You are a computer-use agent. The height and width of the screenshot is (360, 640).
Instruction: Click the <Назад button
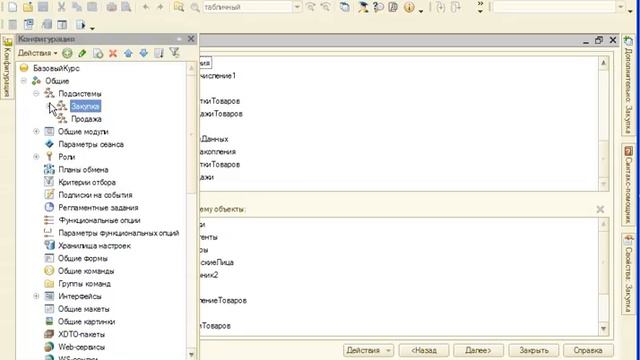pyautogui.click(x=424, y=350)
